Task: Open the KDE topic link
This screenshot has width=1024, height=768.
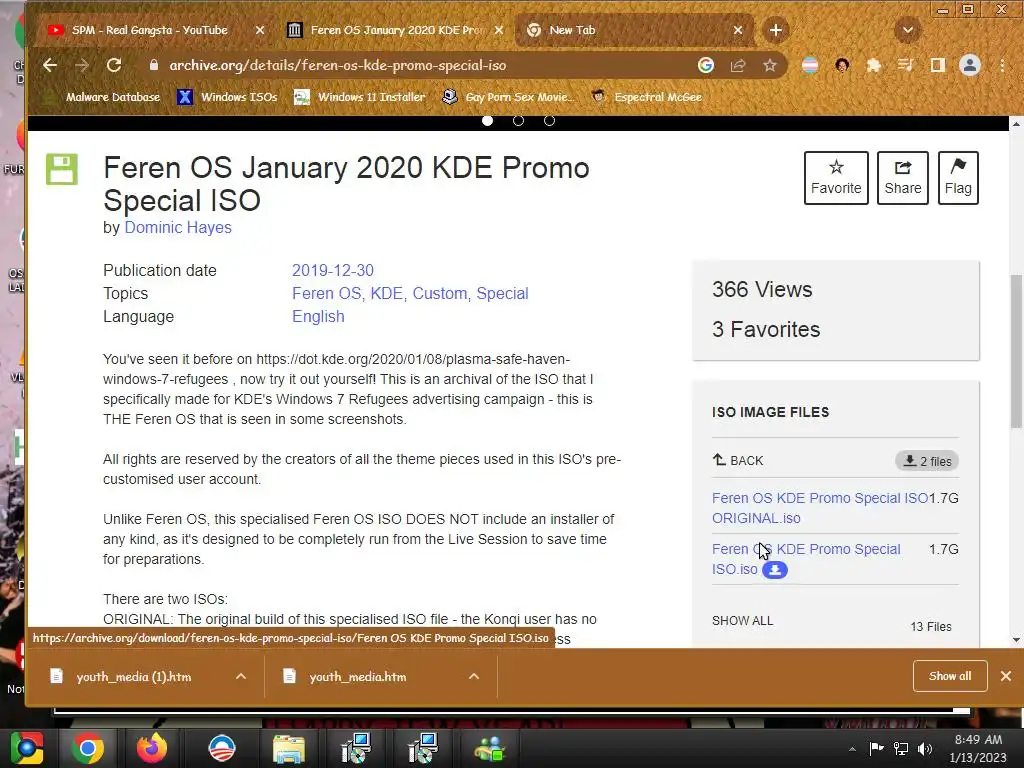Action: point(387,293)
